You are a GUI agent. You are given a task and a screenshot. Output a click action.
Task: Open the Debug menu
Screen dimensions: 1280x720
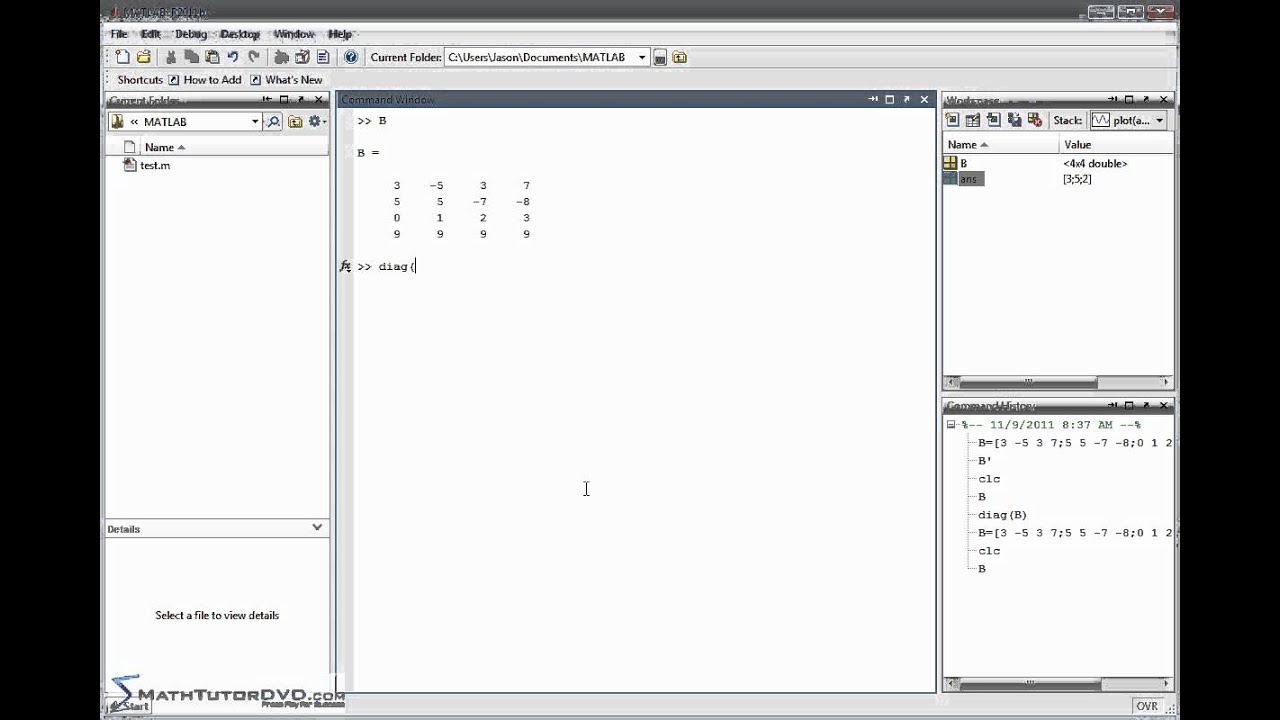coord(191,34)
